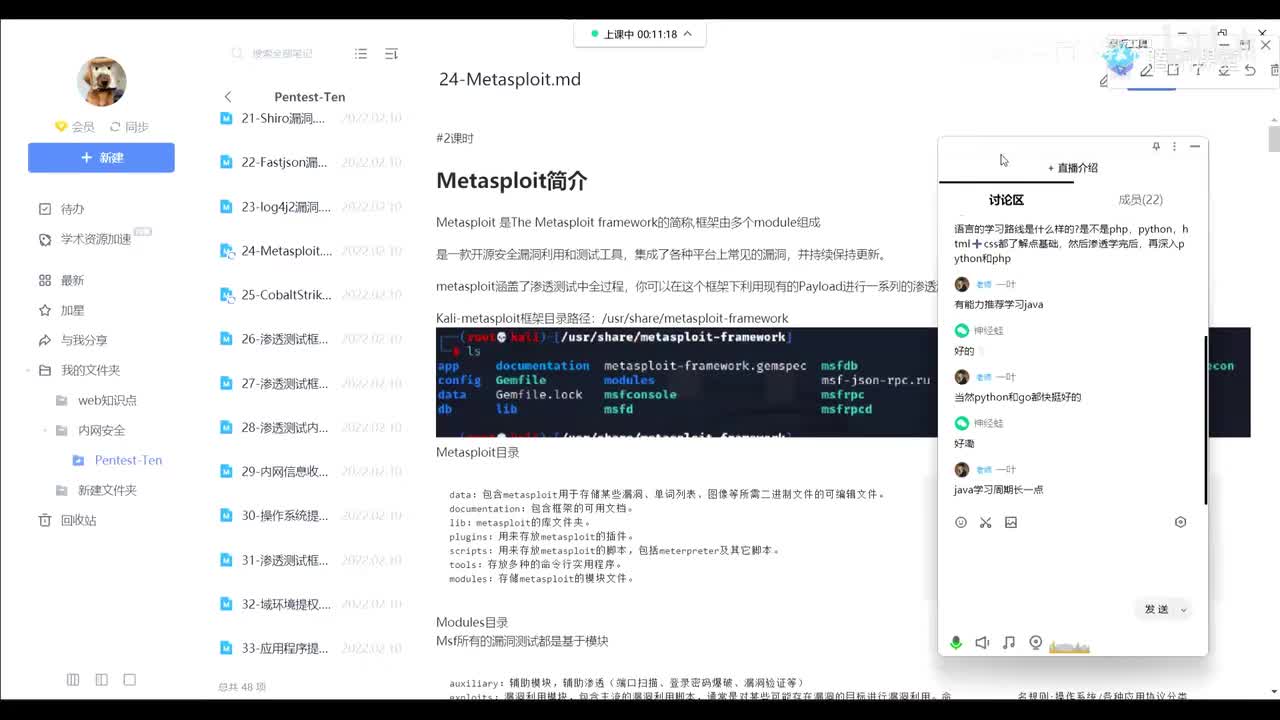Open note 21-Shiro漏洞
Screen dimensions: 1280x720
310,118
